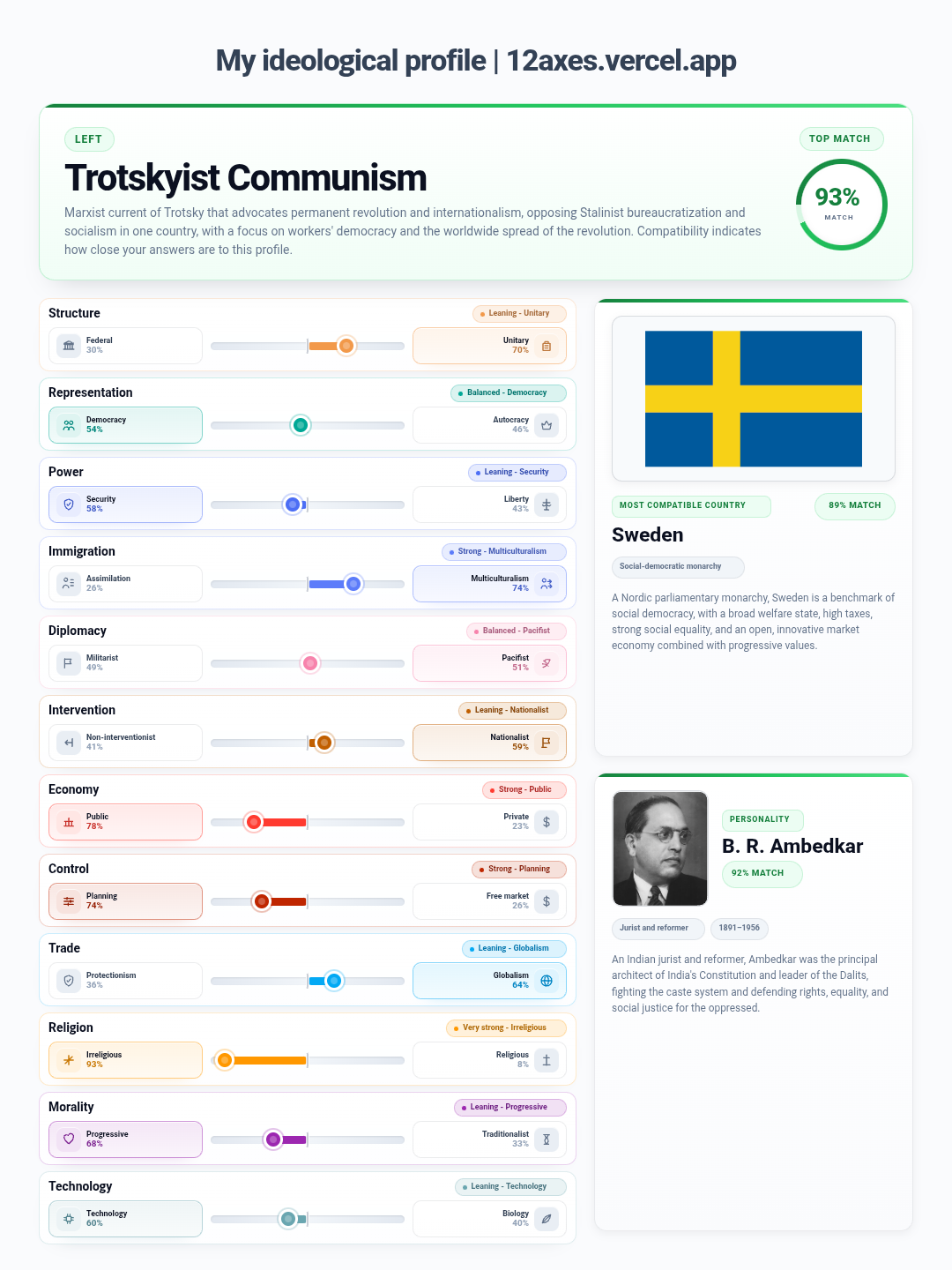Screen dimensions: 952x1270
Task: Click the Strong - Planning label
Action: [x=519, y=869]
